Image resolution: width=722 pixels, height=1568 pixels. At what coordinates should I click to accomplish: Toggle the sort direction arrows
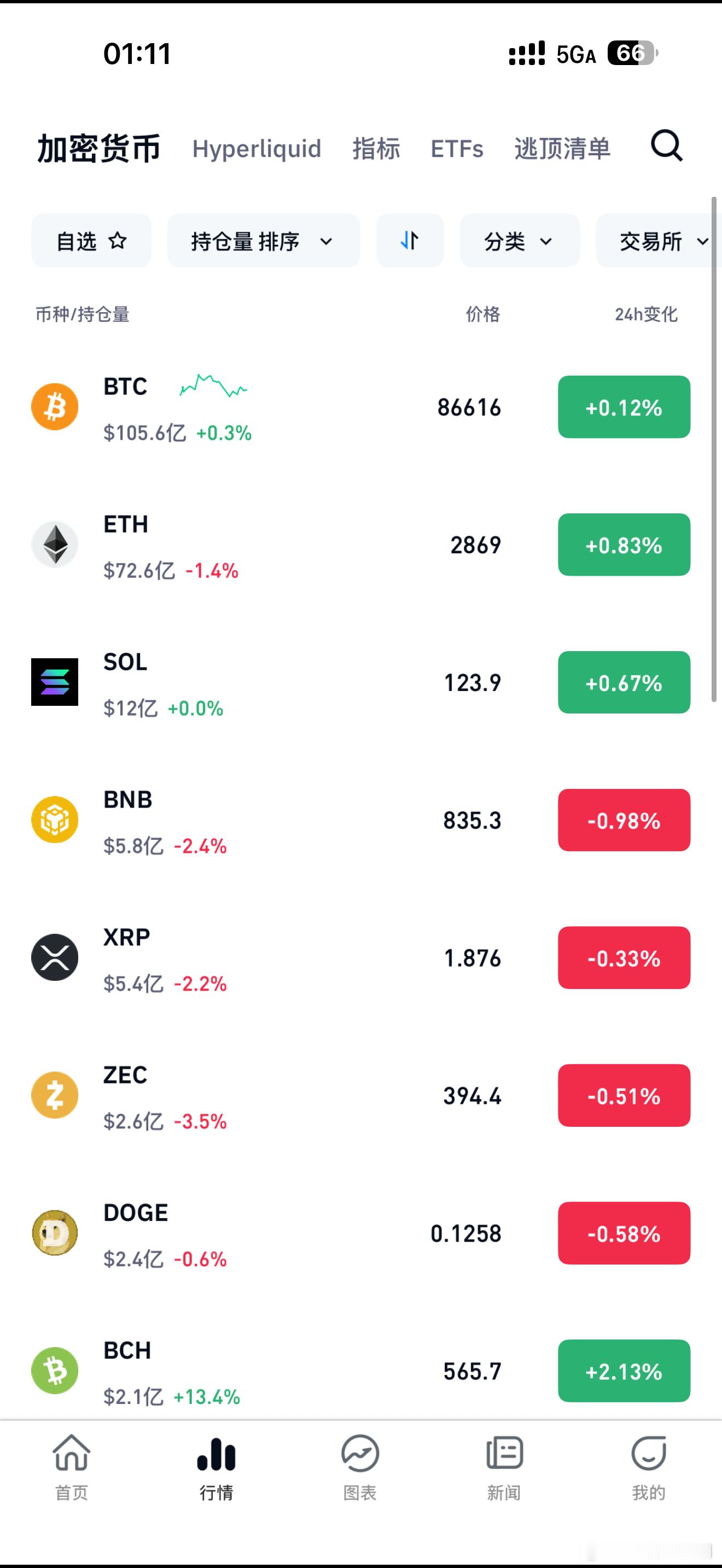click(410, 241)
